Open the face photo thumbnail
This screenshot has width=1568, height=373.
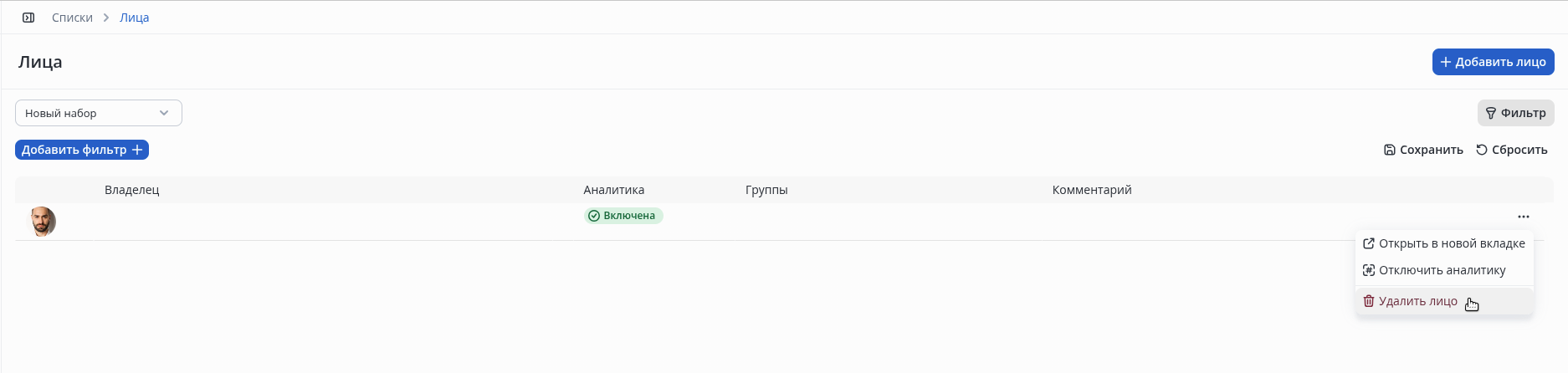[43, 222]
